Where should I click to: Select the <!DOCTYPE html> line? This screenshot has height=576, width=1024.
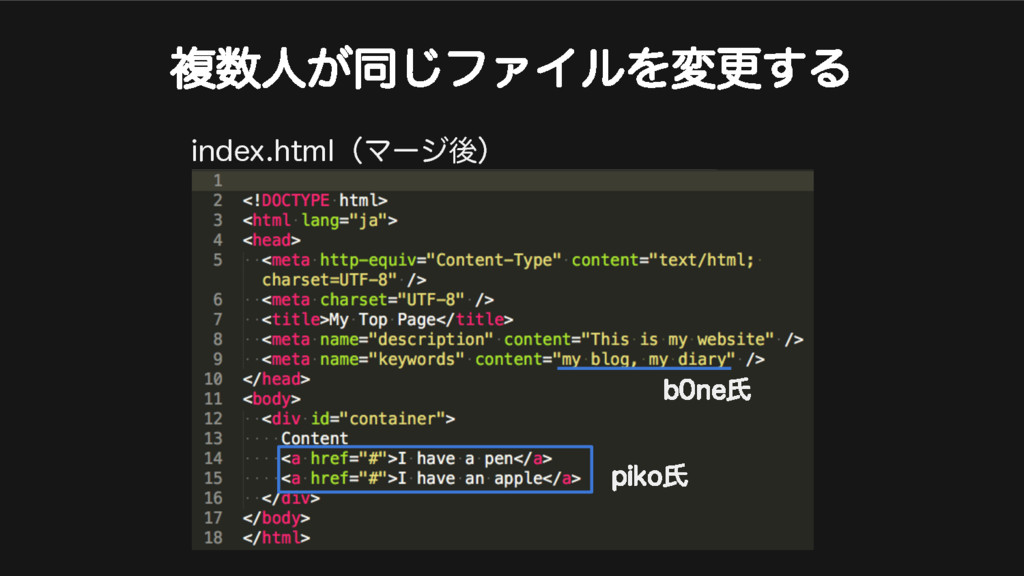click(x=315, y=200)
